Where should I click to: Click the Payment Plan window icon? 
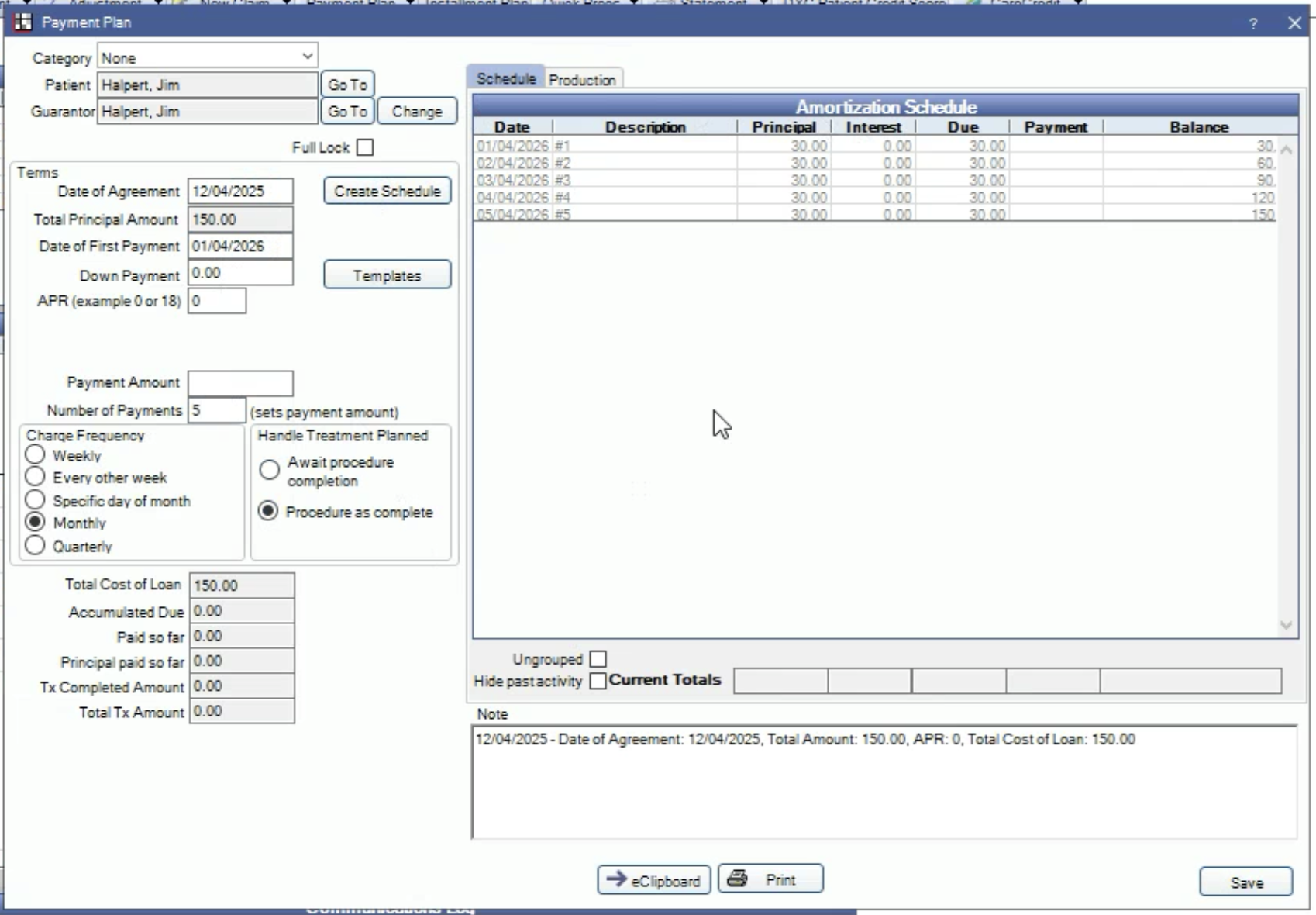22,22
